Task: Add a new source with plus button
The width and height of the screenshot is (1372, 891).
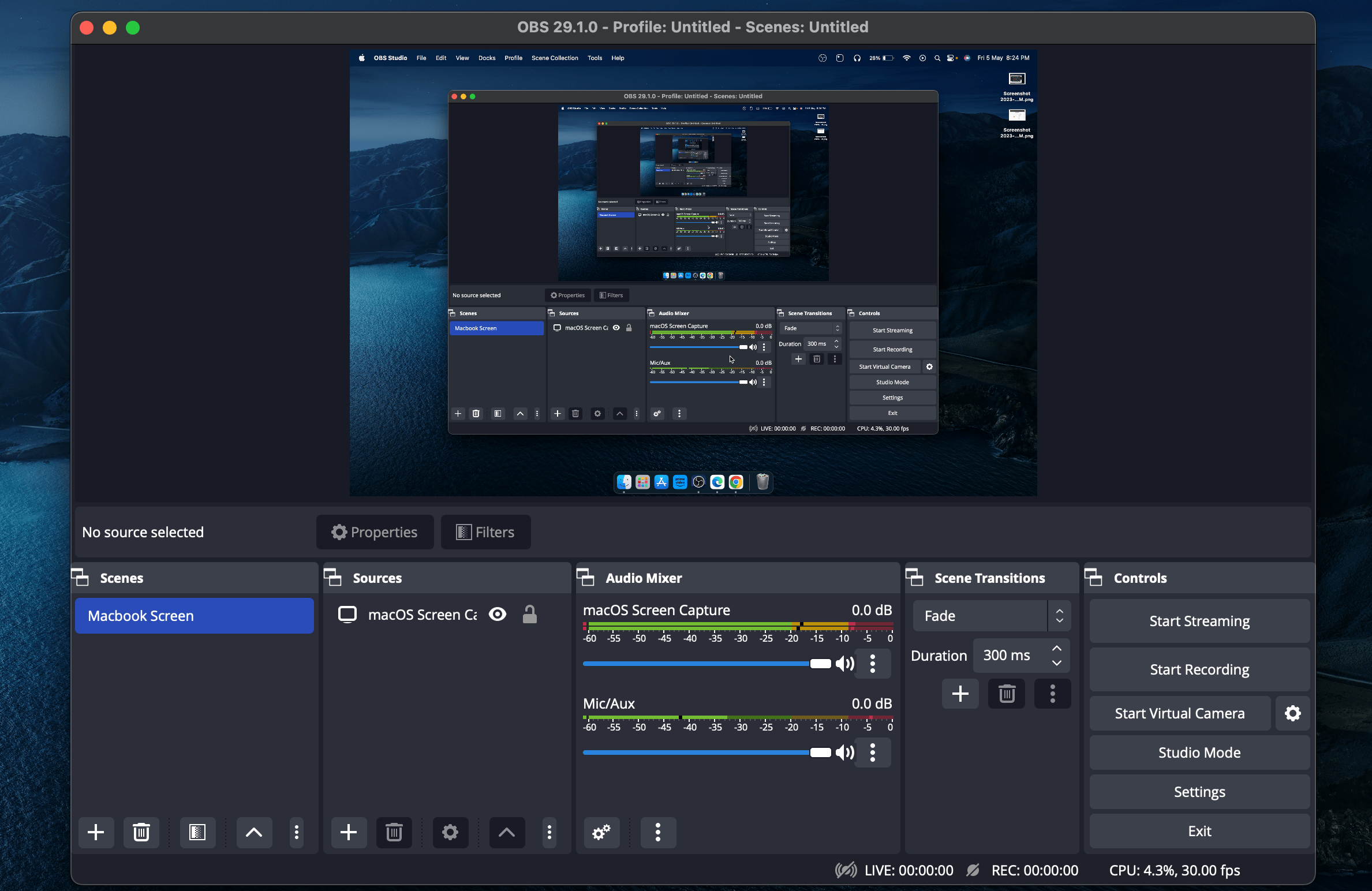Action: 349,832
